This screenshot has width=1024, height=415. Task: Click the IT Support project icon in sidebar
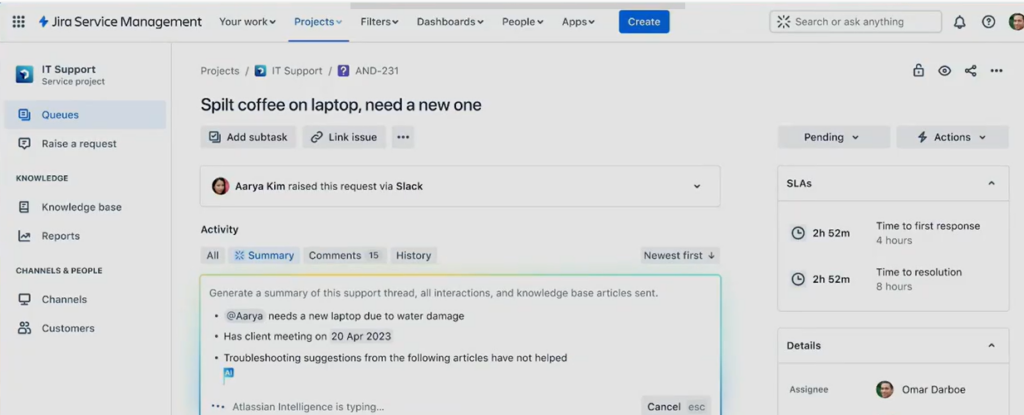click(24, 75)
